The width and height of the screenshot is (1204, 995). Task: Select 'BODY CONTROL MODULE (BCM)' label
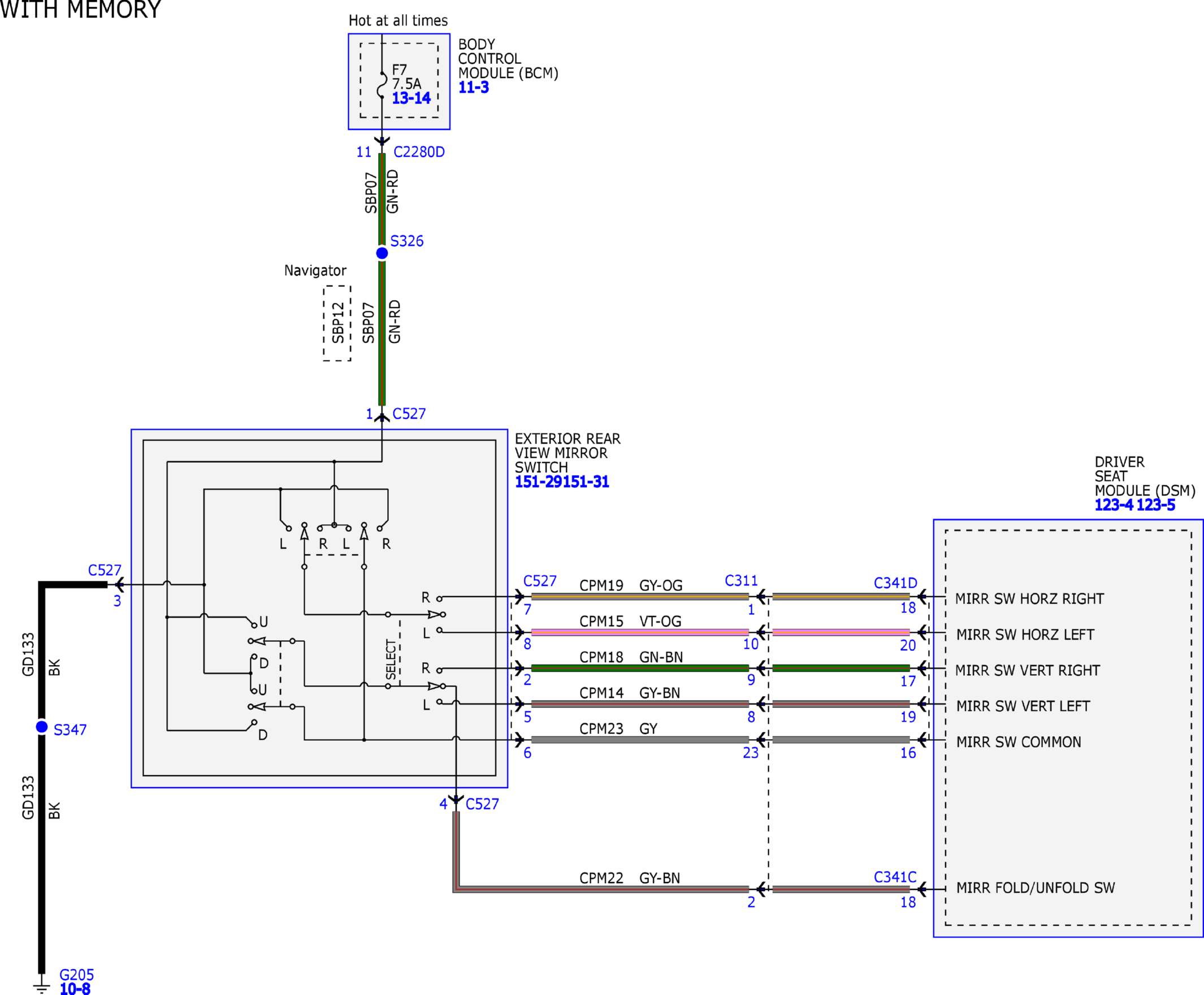(508, 59)
